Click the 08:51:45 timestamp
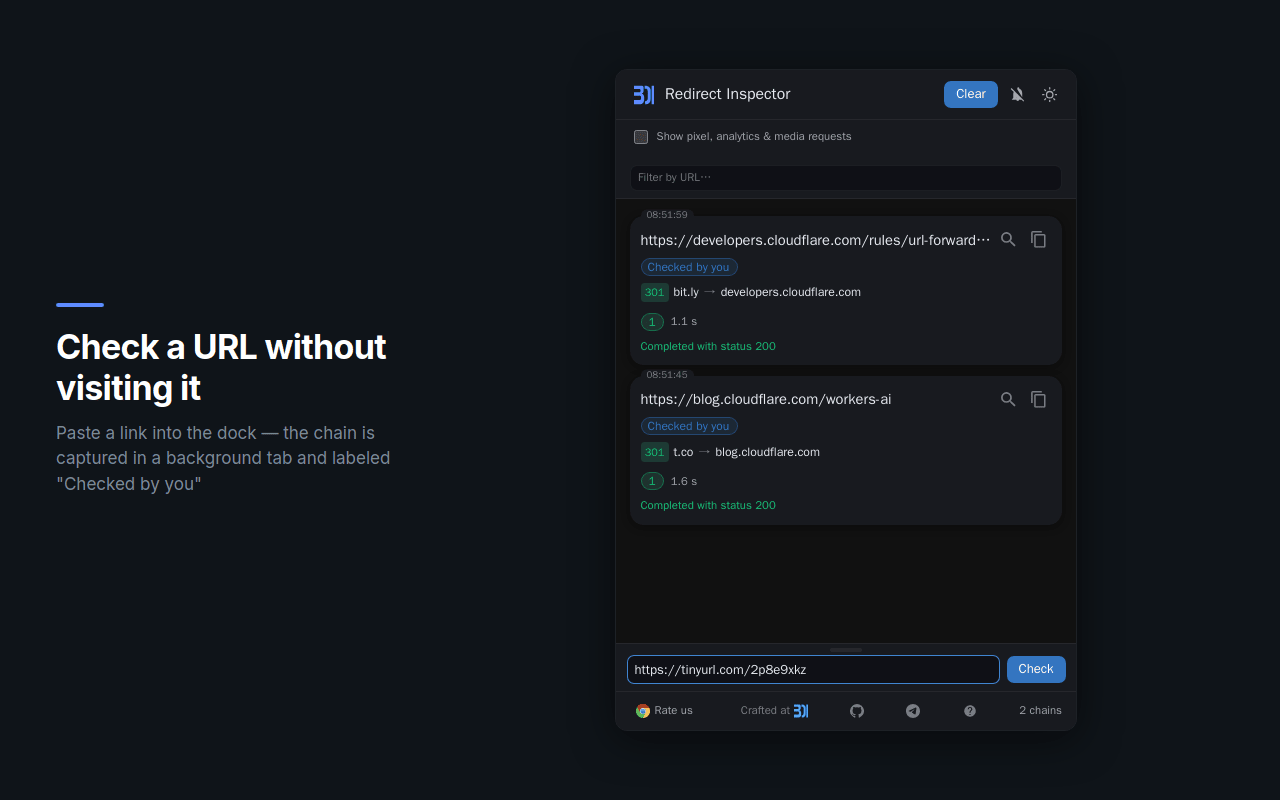 [667, 375]
